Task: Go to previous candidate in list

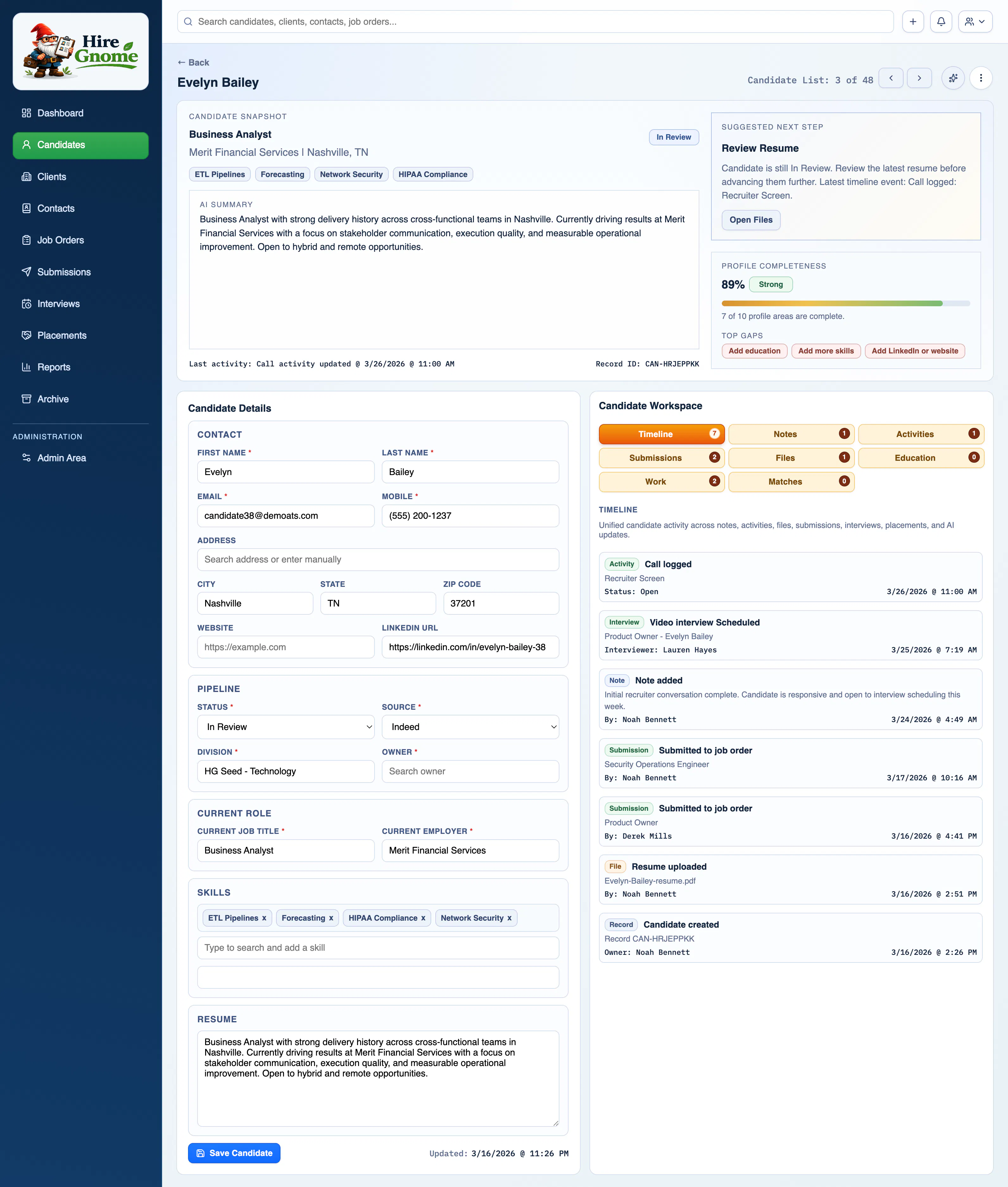Action: click(891, 78)
